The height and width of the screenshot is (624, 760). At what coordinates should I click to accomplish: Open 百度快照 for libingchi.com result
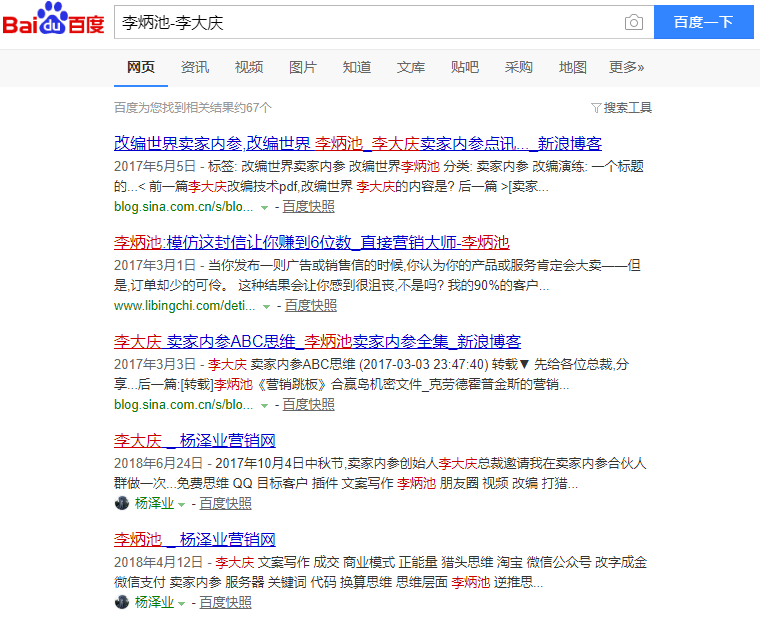(x=311, y=305)
